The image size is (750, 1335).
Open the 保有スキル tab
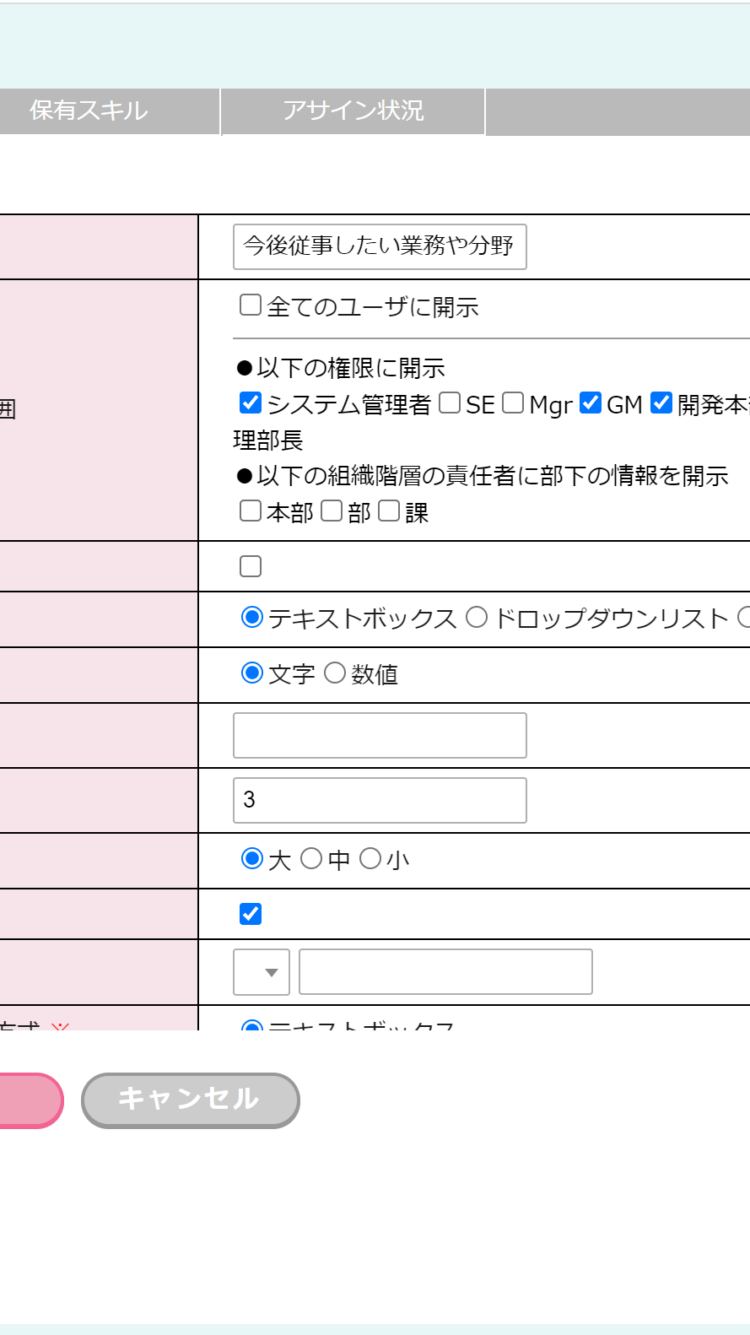click(x=89, y=111)
